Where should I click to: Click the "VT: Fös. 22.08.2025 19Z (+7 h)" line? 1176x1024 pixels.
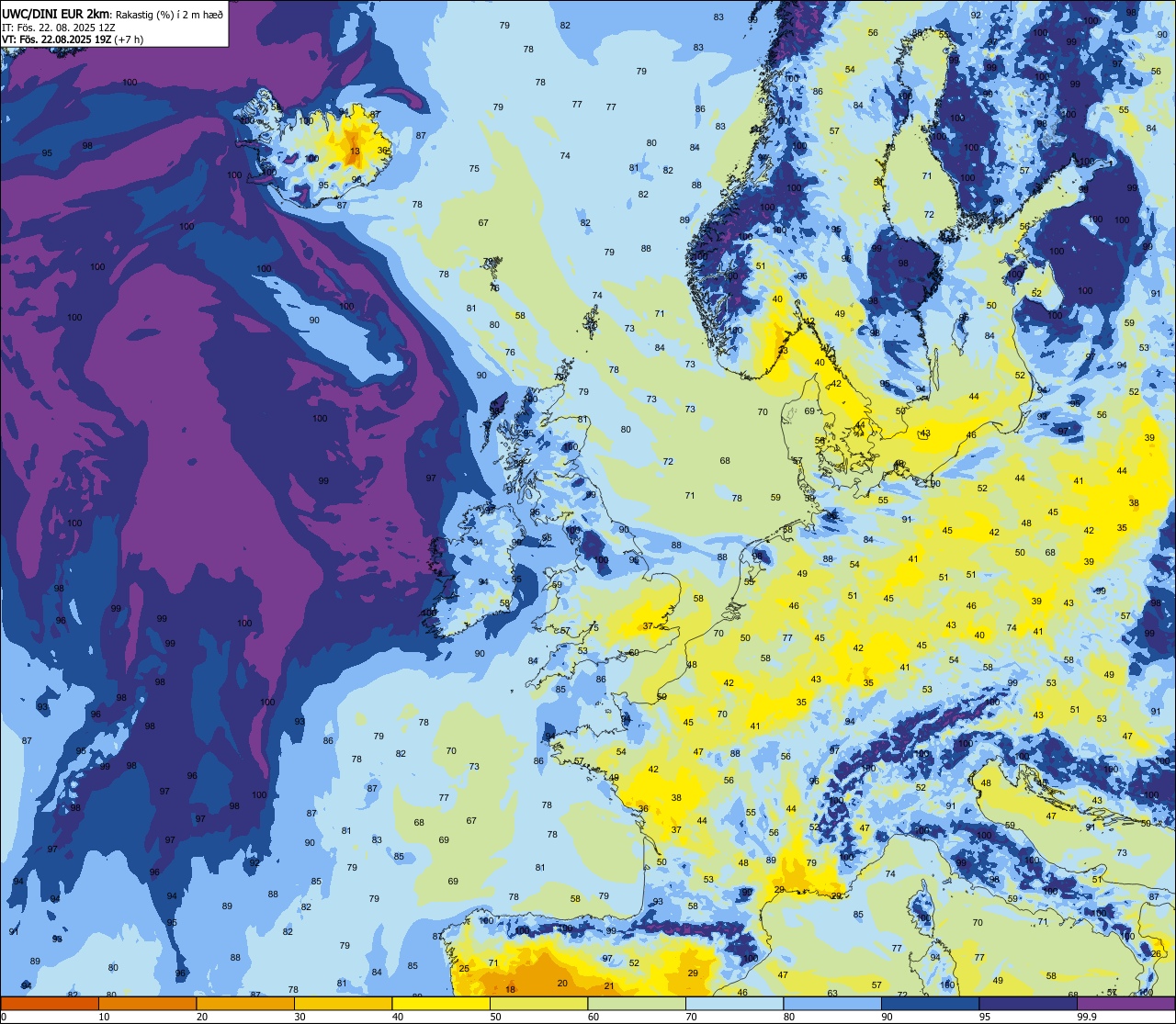pyautogui.click(x=73, y=39)
